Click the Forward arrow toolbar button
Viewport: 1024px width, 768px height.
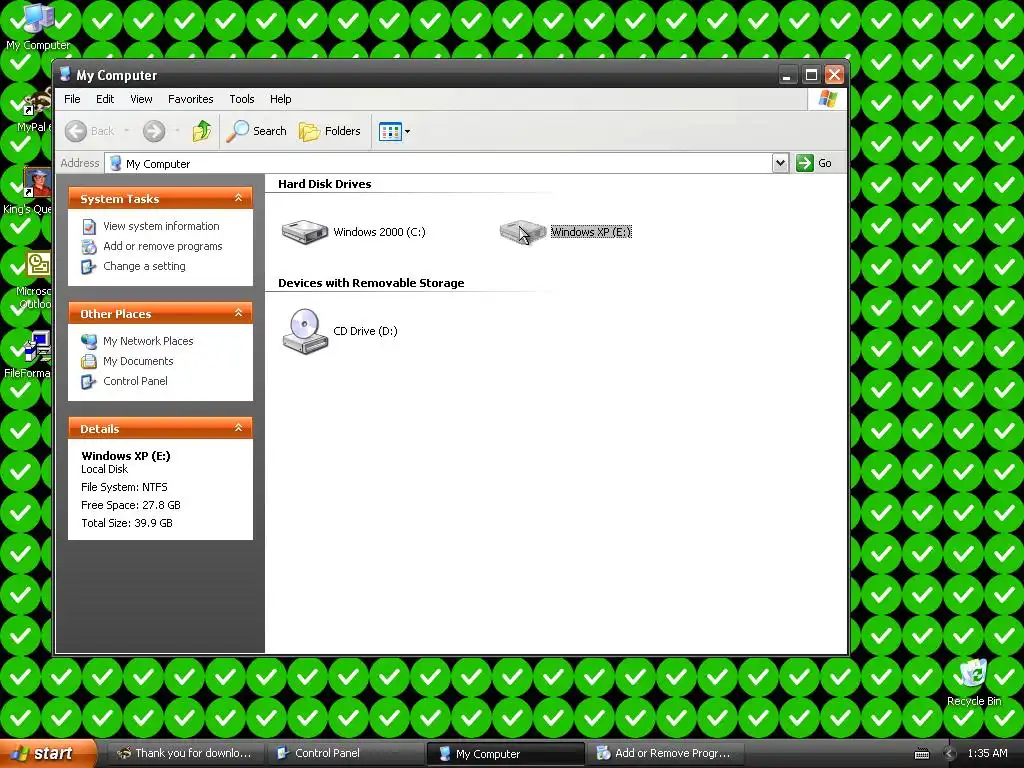(x=154, y=131)
